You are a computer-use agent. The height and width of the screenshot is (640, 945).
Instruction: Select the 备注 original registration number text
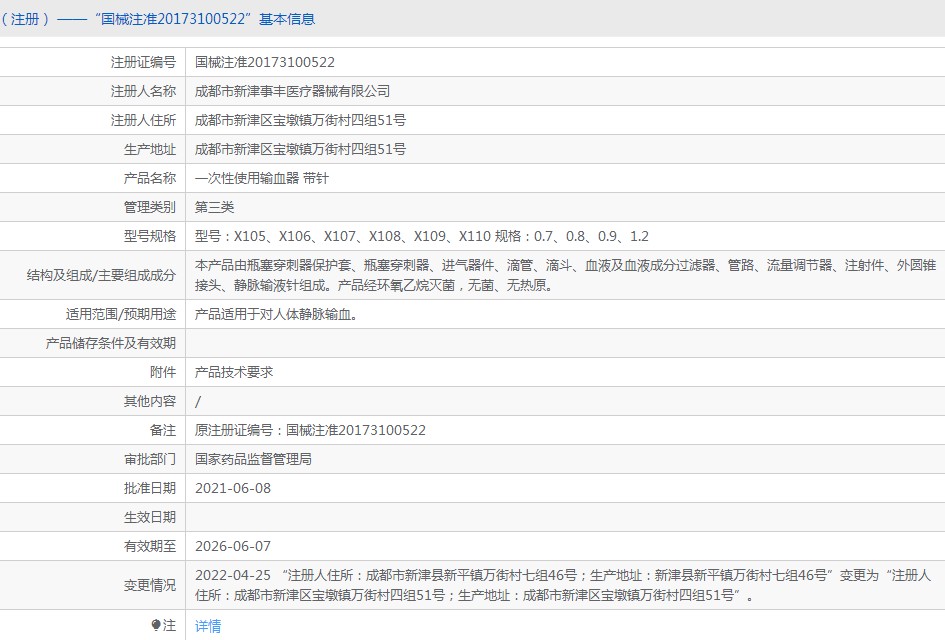(310, 430)
